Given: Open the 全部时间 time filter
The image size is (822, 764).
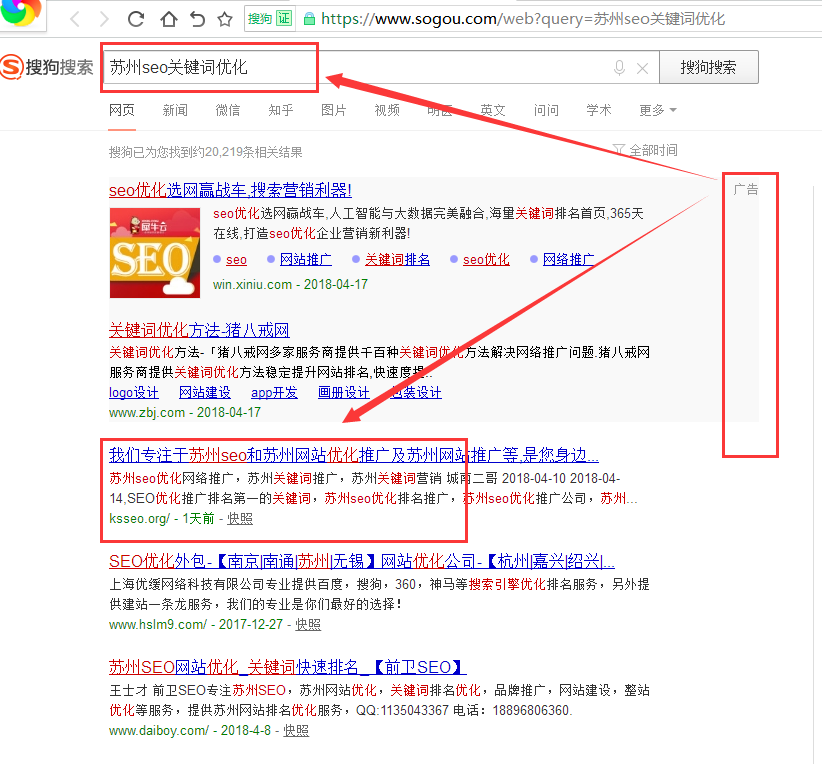Looking at the screenshot, I should 645,150.
